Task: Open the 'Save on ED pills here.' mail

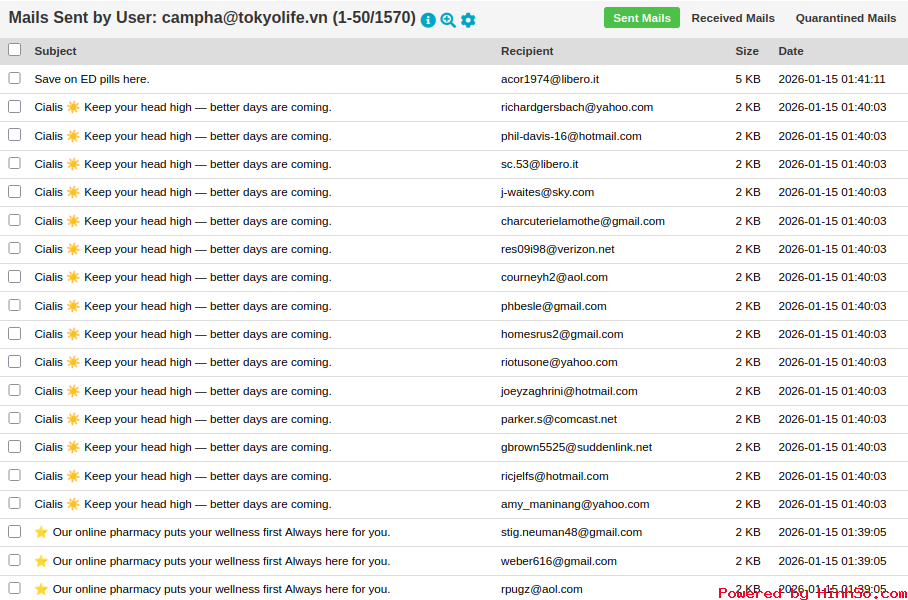Action: pos(92,79)
